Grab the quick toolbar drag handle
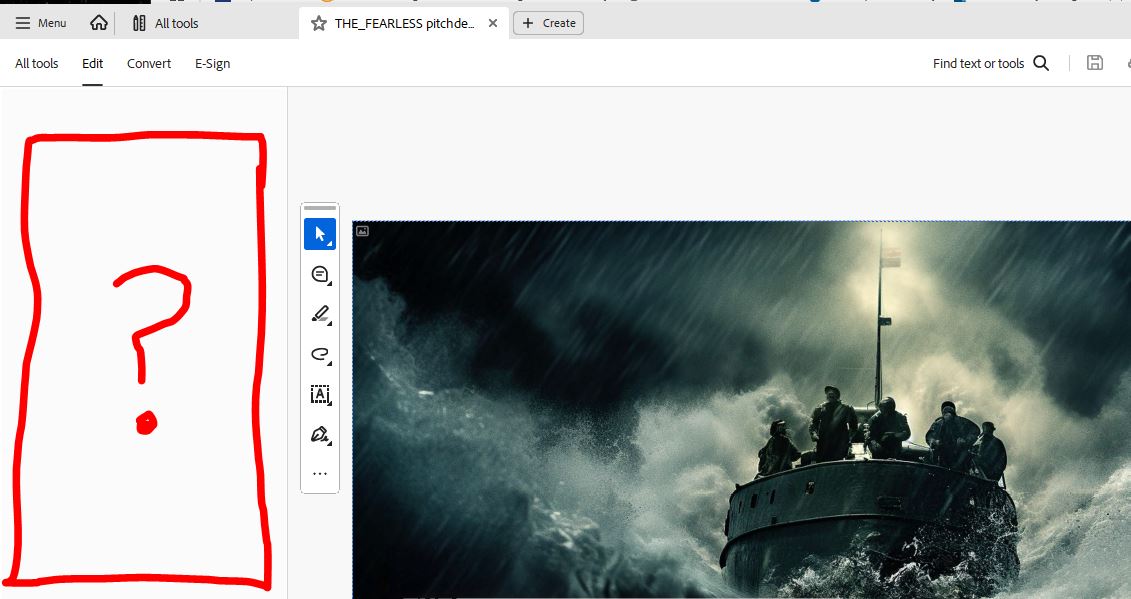 [320, 208]
